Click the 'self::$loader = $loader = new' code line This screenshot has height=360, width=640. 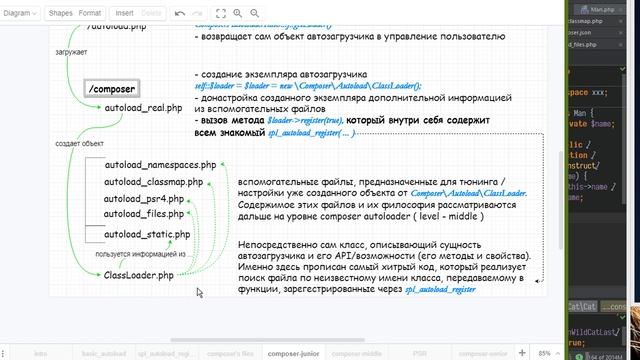(308, 86)
